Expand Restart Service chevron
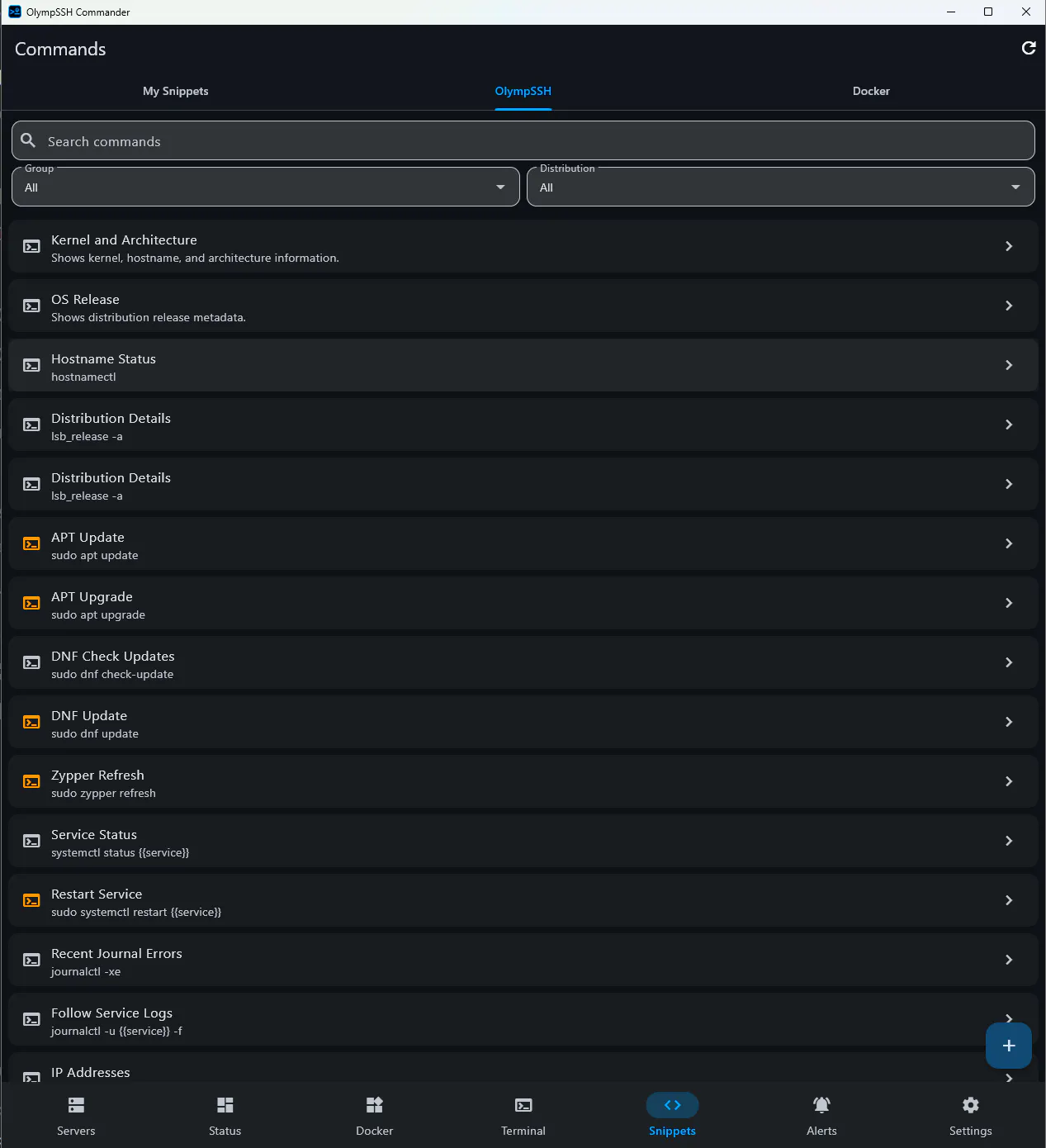 tap(1009, 900)
